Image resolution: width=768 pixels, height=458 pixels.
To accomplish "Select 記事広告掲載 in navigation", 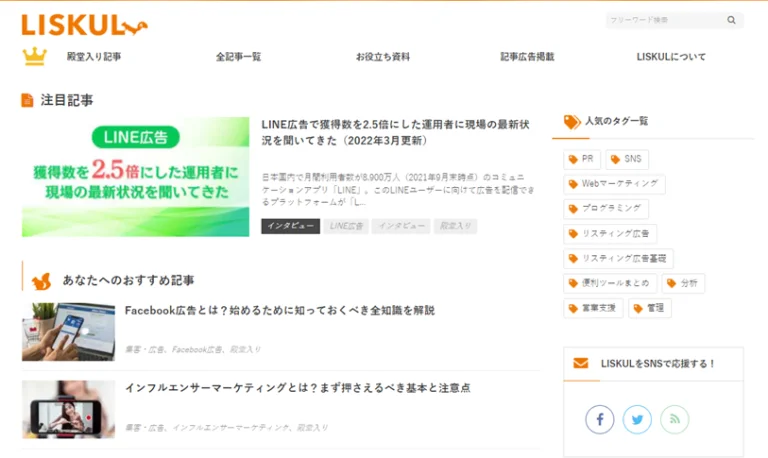I will tap(527, 57).
